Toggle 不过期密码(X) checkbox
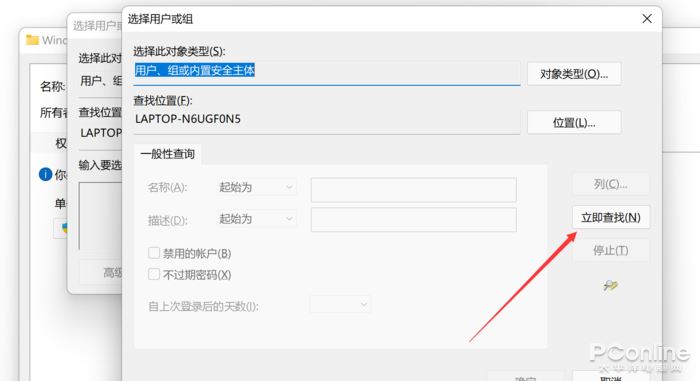 (154, 274)
